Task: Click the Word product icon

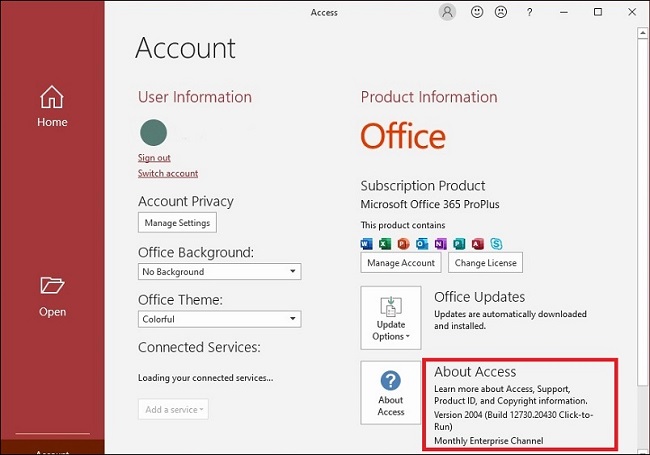Action: 366,244
